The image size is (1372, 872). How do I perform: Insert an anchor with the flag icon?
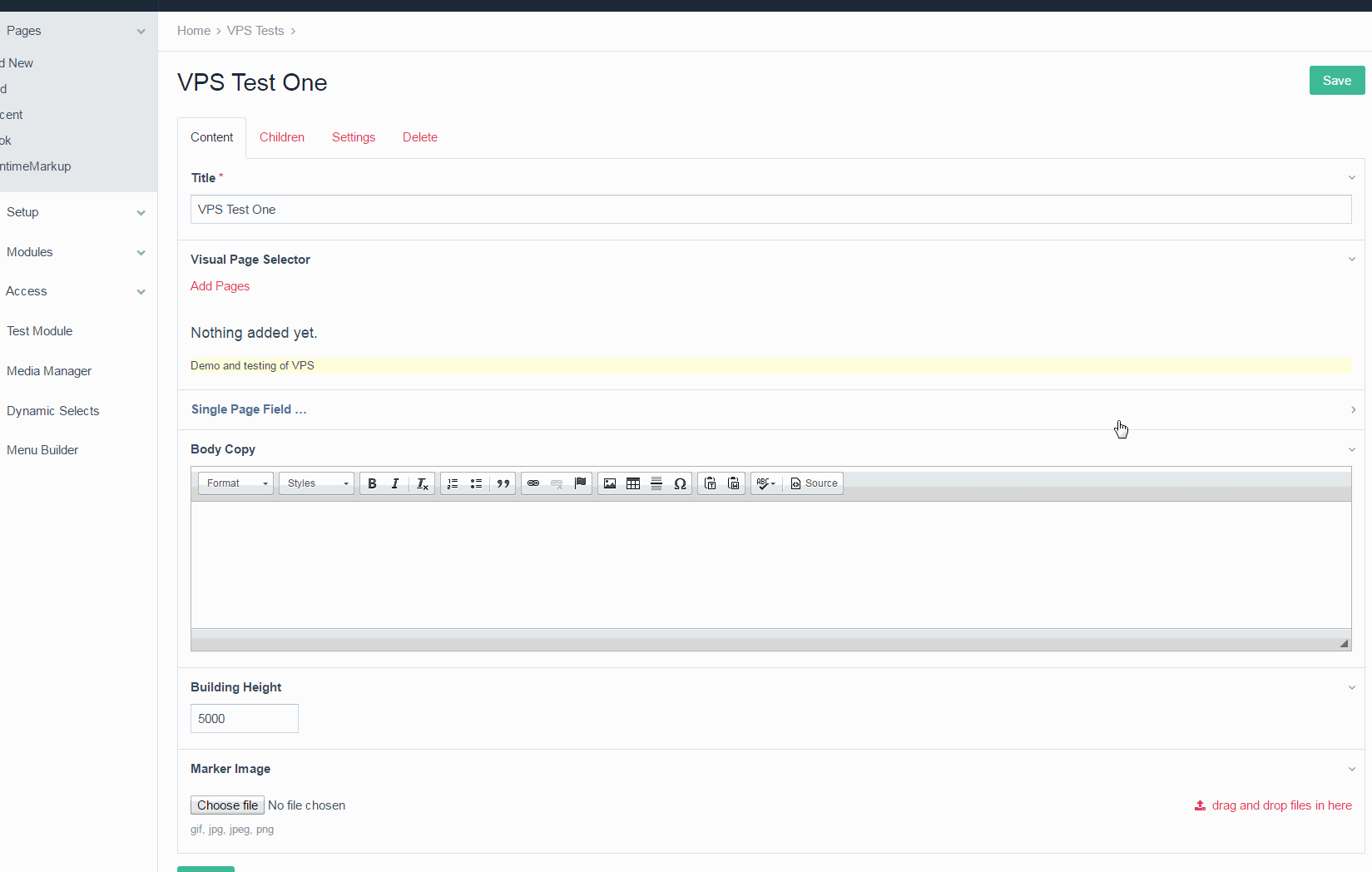[x=581, y=483]
